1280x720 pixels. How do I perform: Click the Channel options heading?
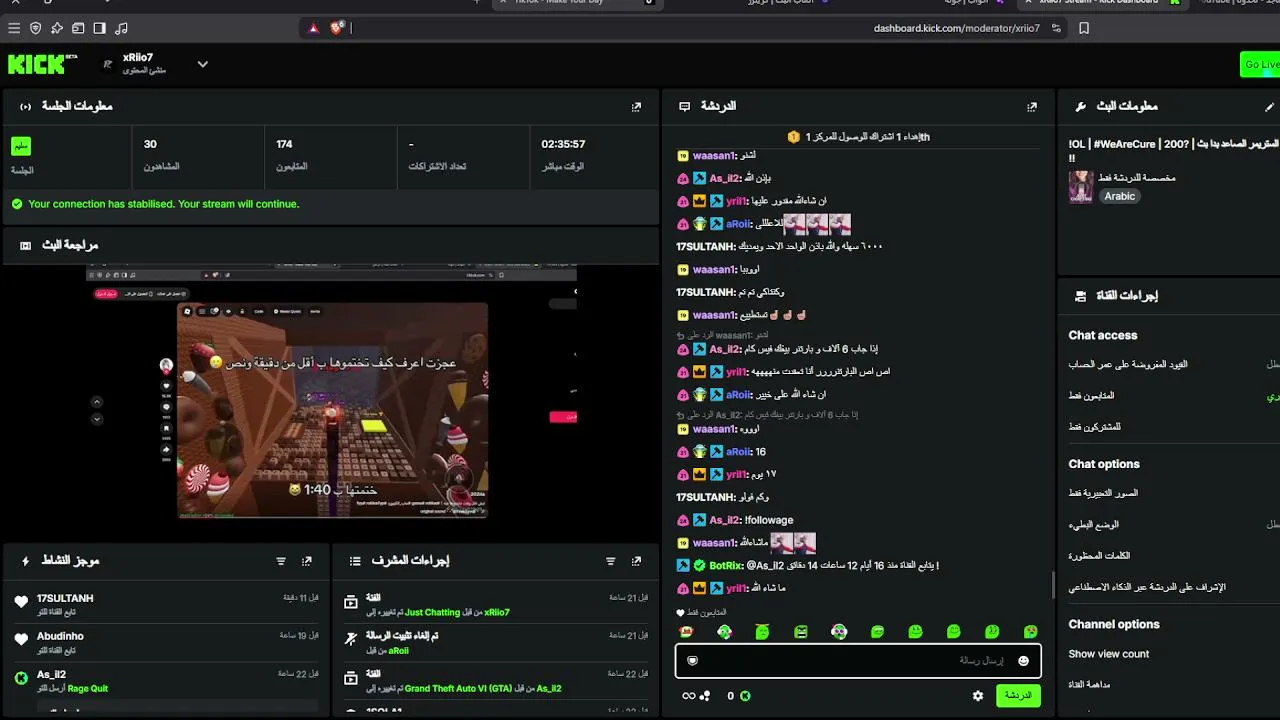(x=1114, y=624)
